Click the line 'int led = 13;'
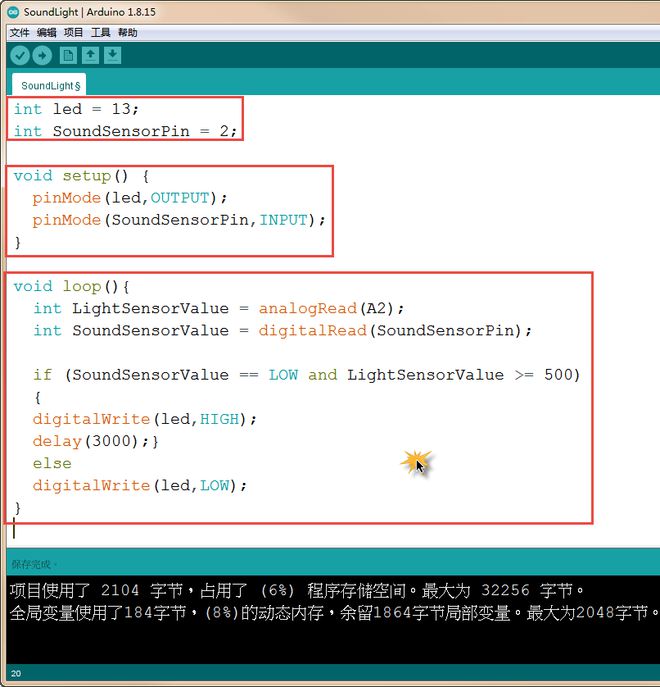The image size is (660, 687). coord(76,109)
